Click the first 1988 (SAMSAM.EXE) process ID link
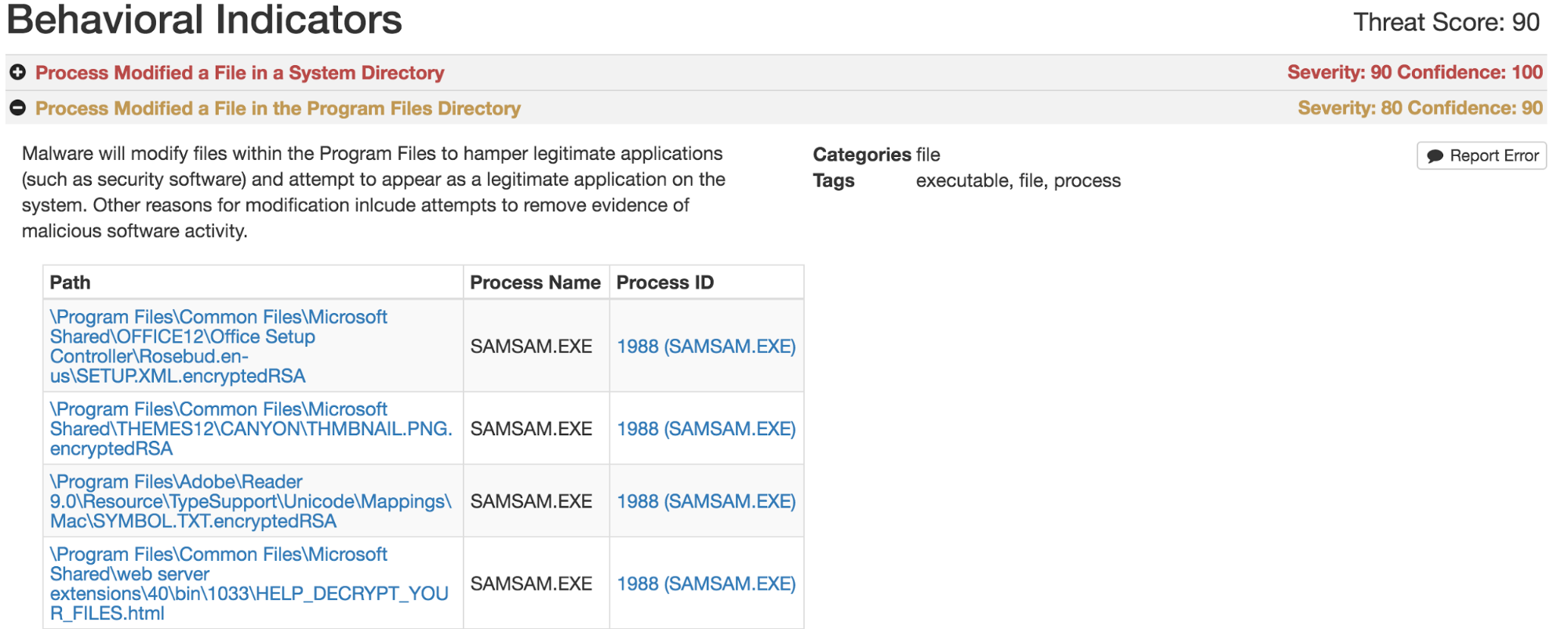1568x629 pixels. click(x=706, y=346)
